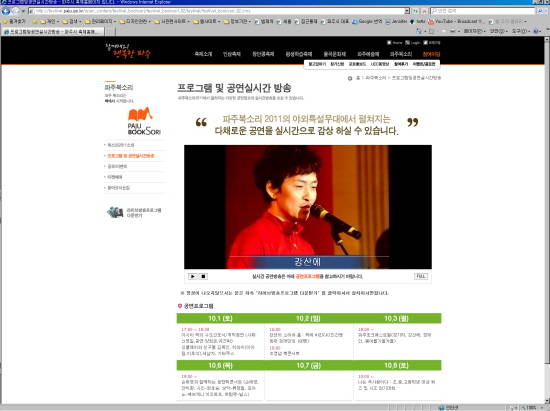This screenshot has height=411, width=550.
Task: Open the 페이지(P) command bar dropdown
Action: pos(474,31)
